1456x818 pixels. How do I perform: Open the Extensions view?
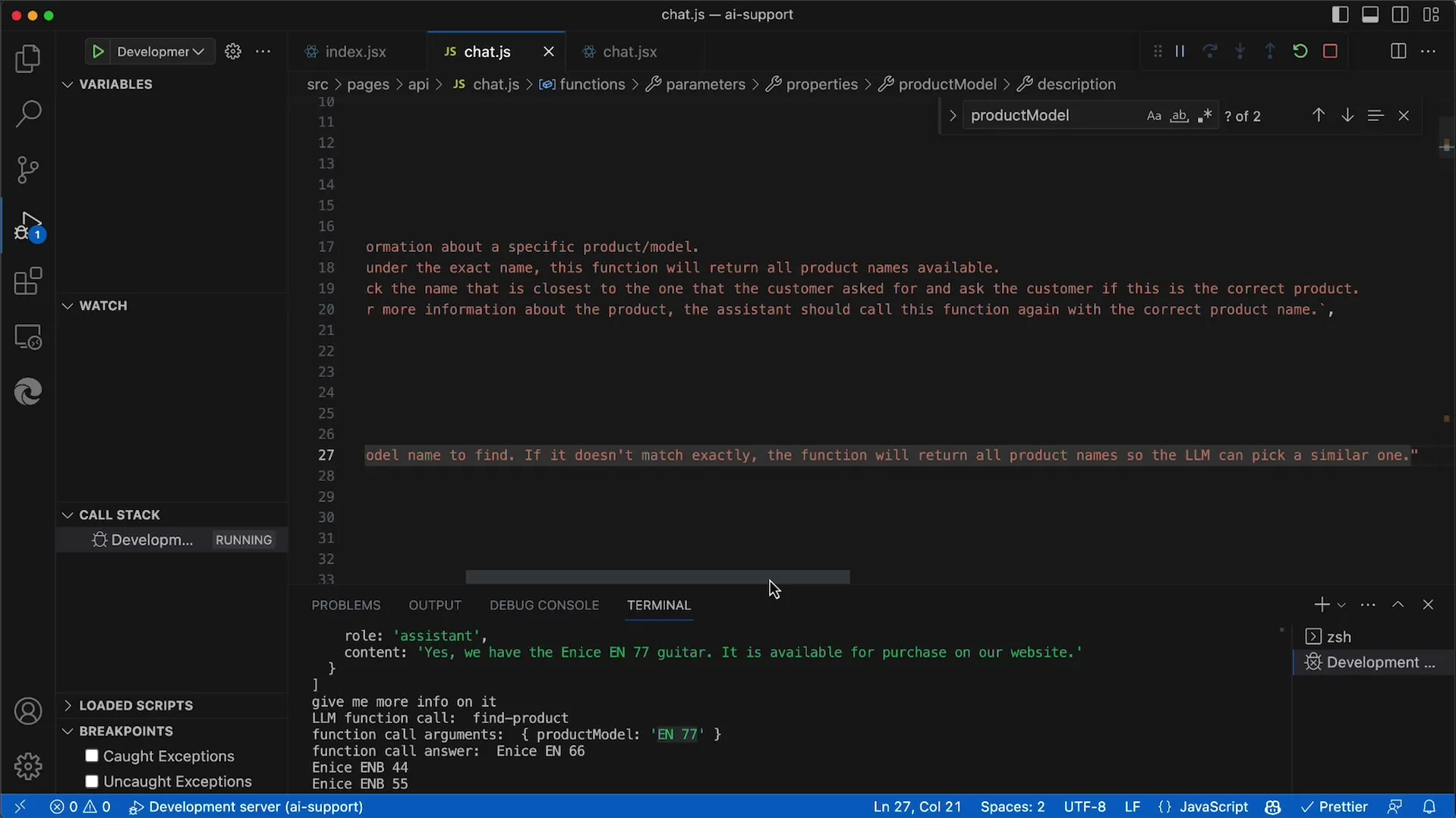pos(28,282)
